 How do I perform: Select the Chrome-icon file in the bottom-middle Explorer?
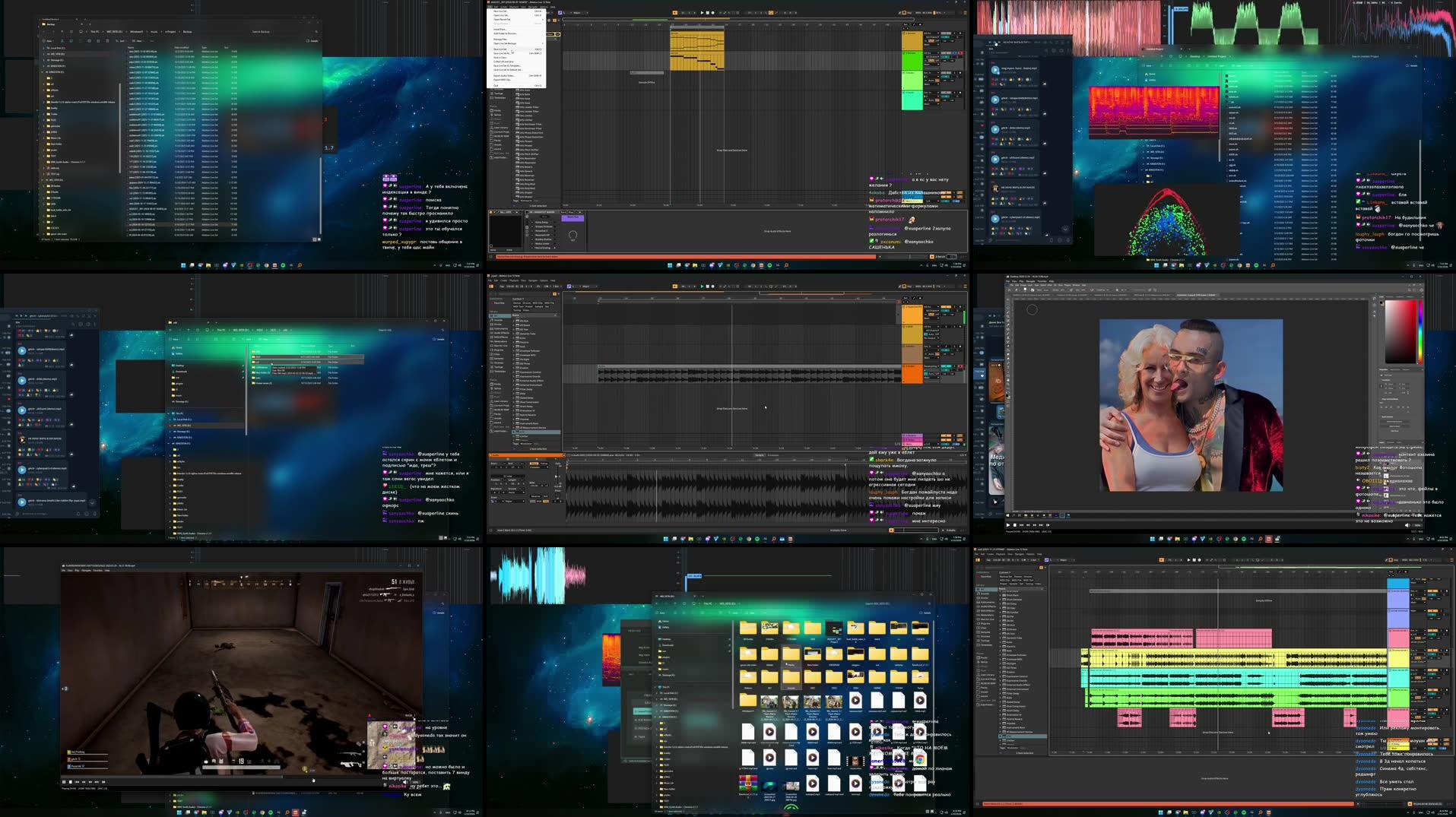click(x=920, y=759)
